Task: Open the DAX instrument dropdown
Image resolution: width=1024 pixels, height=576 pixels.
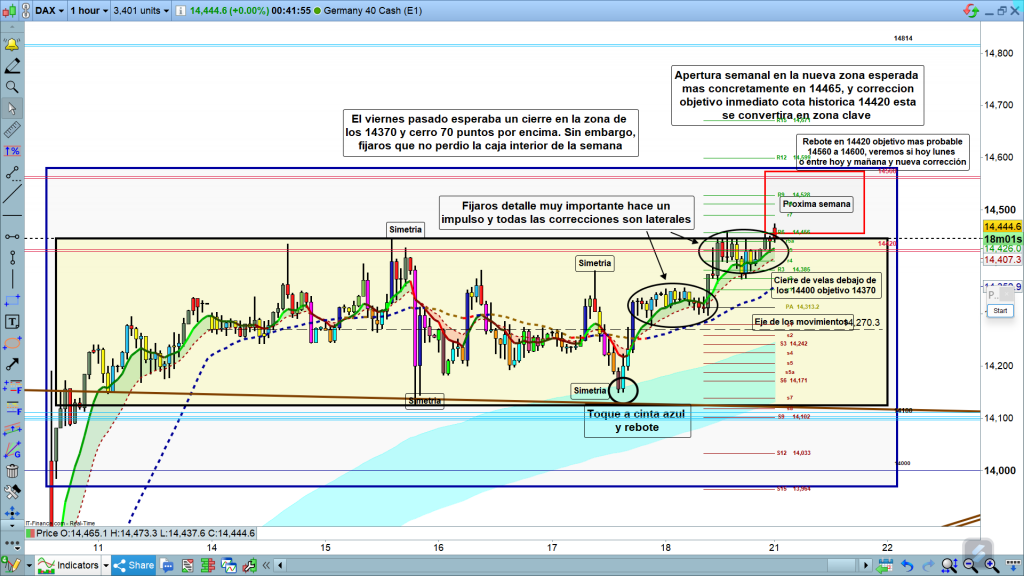Action: [x=47, y=11]
